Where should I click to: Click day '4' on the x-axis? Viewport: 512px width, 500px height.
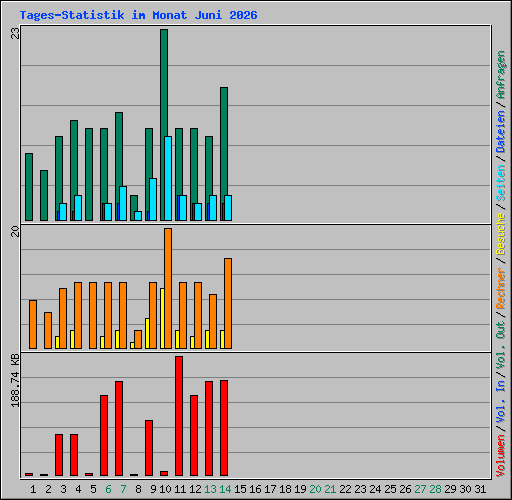click(x=78, y=489)
